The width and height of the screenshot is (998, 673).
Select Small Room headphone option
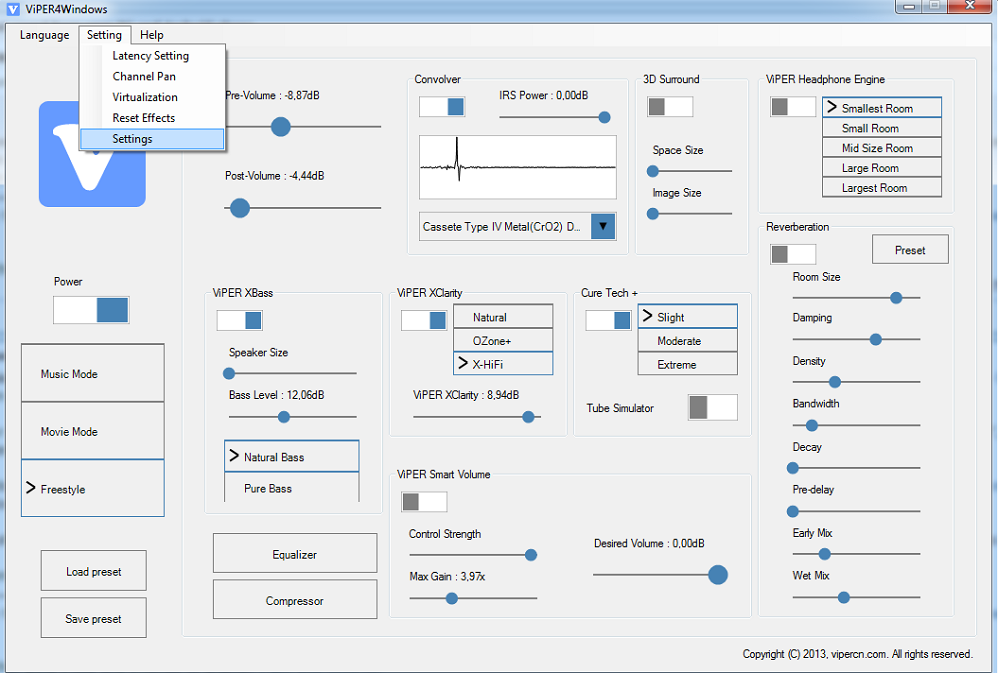tap(882, 128)
